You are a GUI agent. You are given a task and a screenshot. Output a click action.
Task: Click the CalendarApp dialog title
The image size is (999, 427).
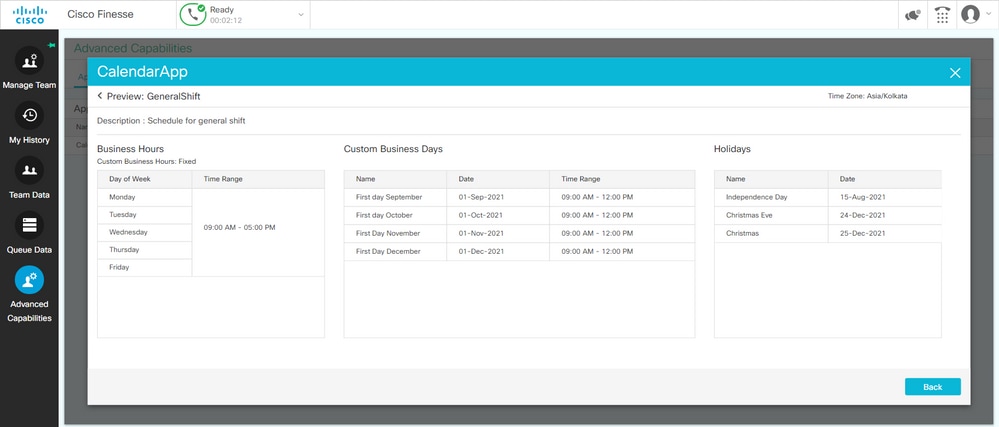coord(142,71)
